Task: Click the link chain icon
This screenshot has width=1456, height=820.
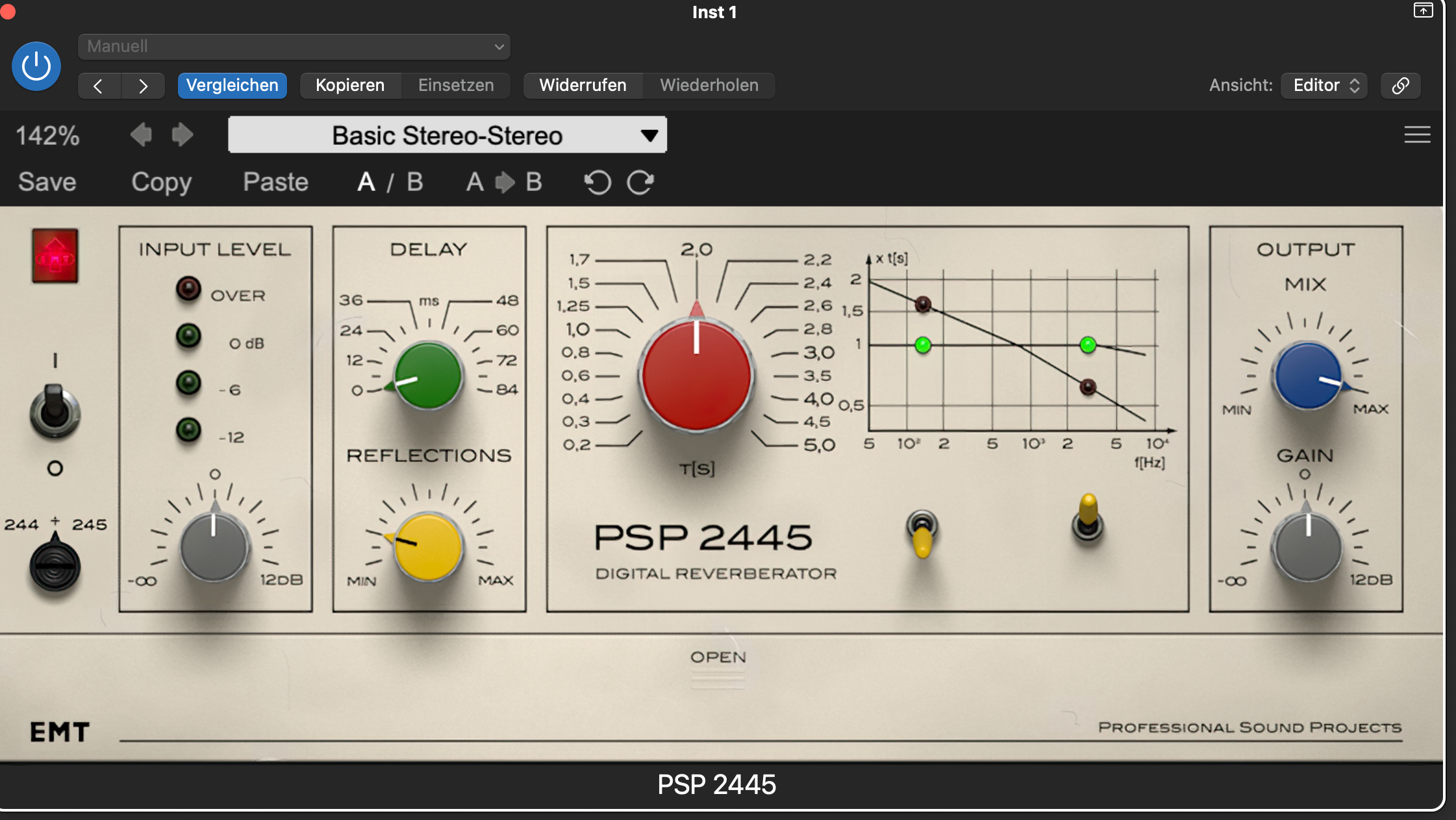Action: tap(1401, 85)
